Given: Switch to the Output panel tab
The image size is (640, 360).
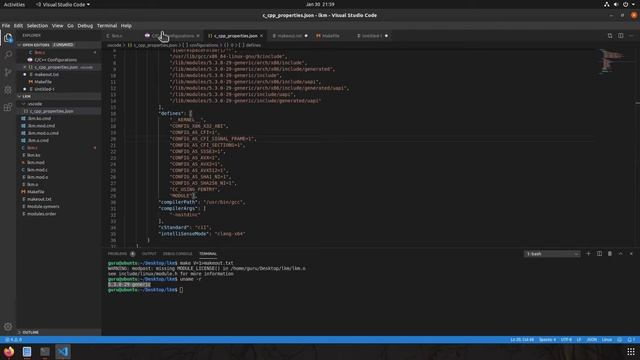Looking at the screenshot, I should 149,254.
